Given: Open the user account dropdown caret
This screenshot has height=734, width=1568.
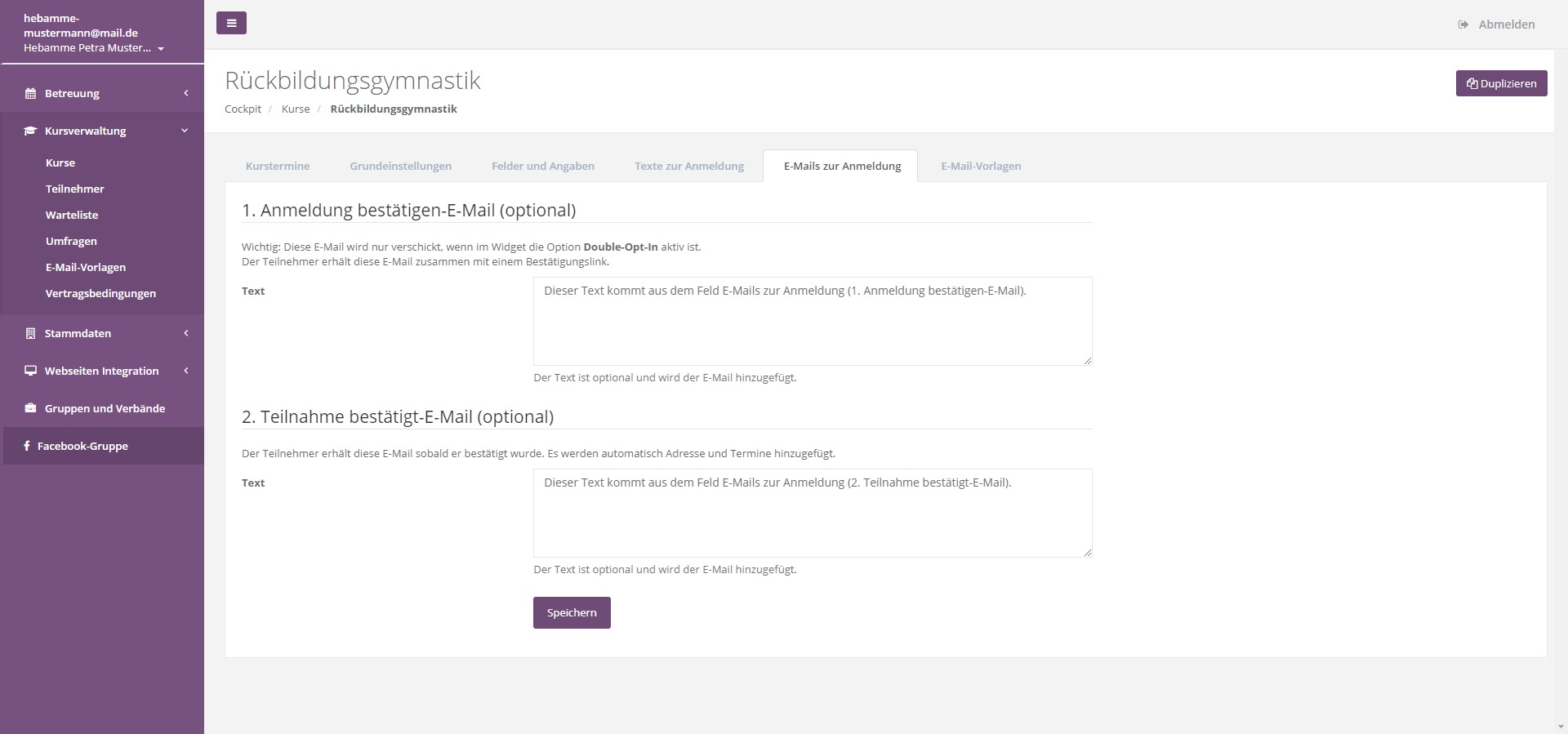Looking at the screenshot, I should point(161,49).
